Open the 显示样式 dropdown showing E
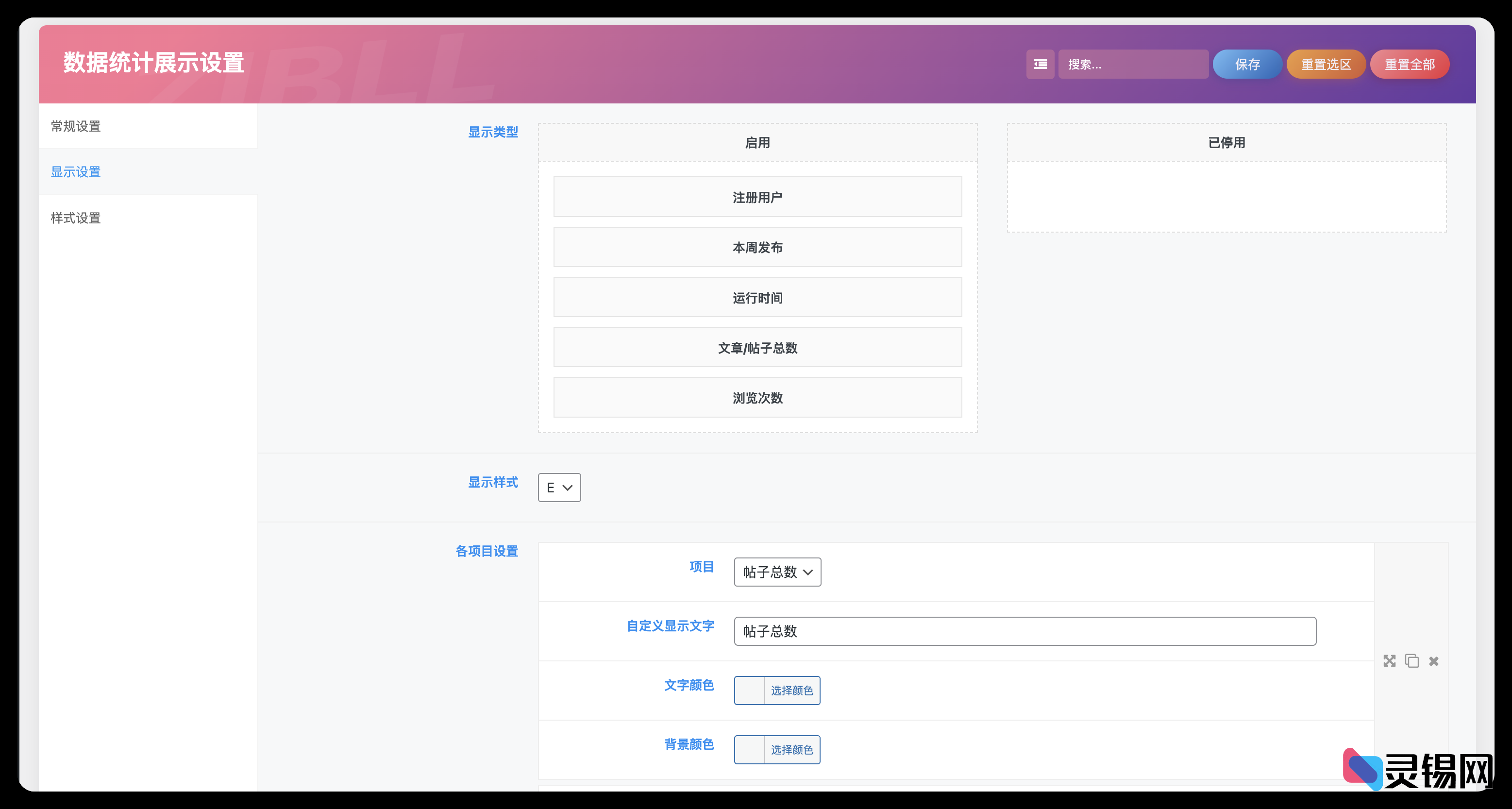Image resolution: width=1512 pixels, height=809 pixels. pyautogui.click(x=559, y=487)
